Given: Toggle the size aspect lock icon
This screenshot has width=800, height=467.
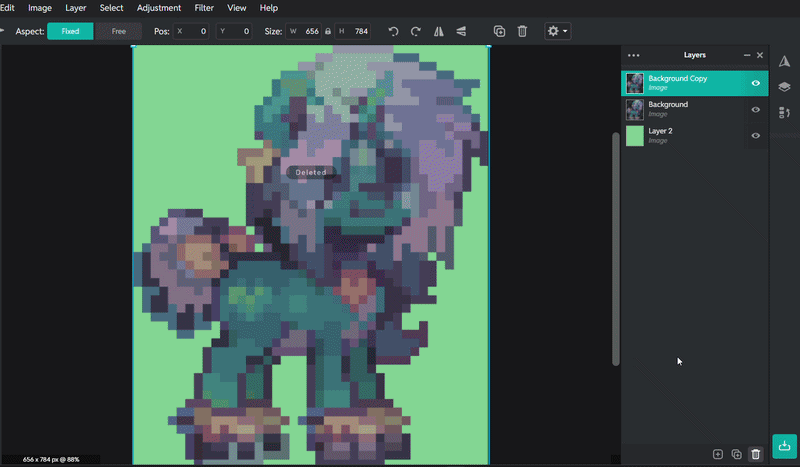Looking at the screenshot, I should pyautogui.click(x=328, y=31).
